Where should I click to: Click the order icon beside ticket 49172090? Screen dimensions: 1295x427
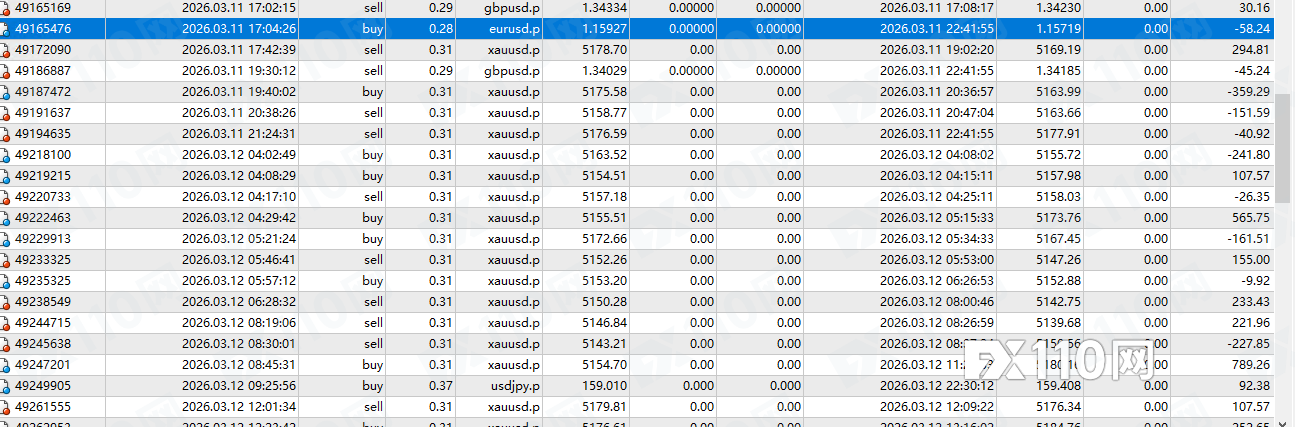[x=6, y=50]
